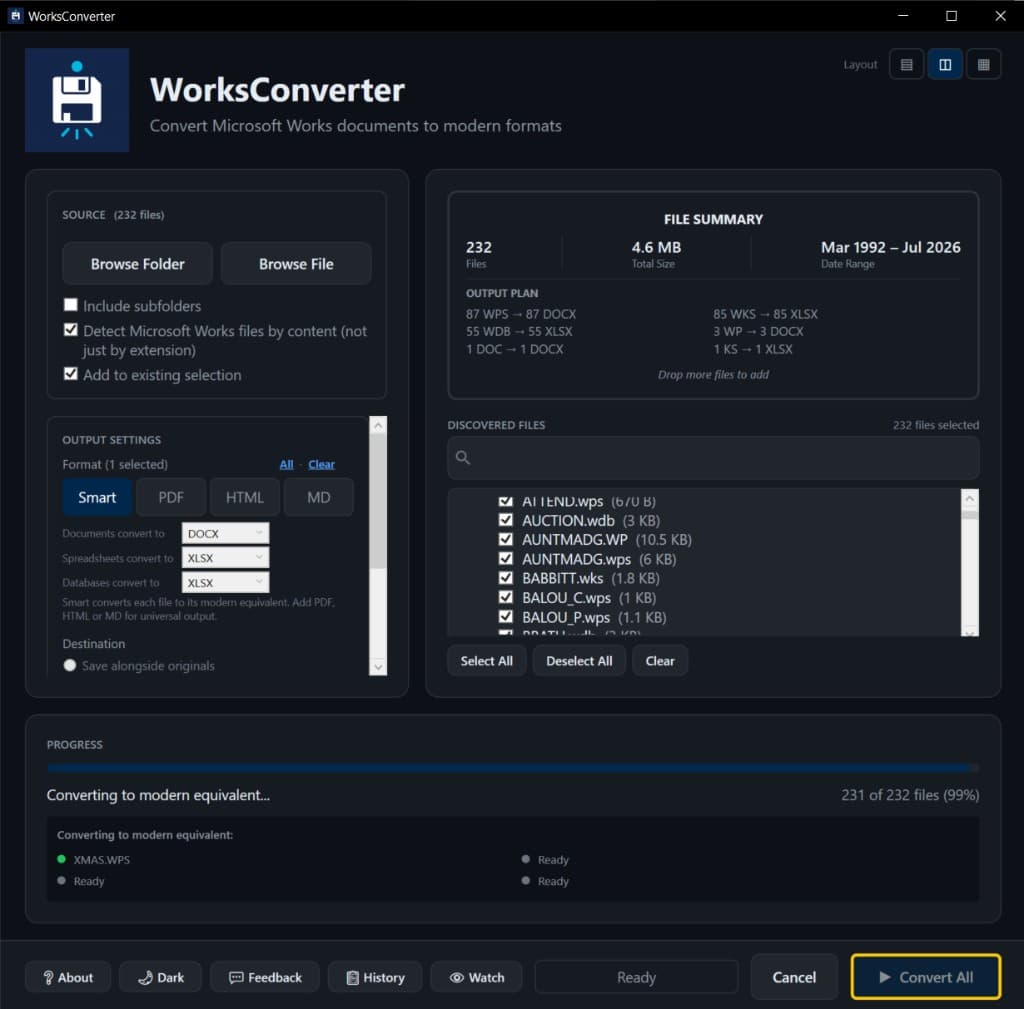Click 85 WKS → 85 XLSX plan entry
1024x1009 pixels.
[x=765, y=314]
